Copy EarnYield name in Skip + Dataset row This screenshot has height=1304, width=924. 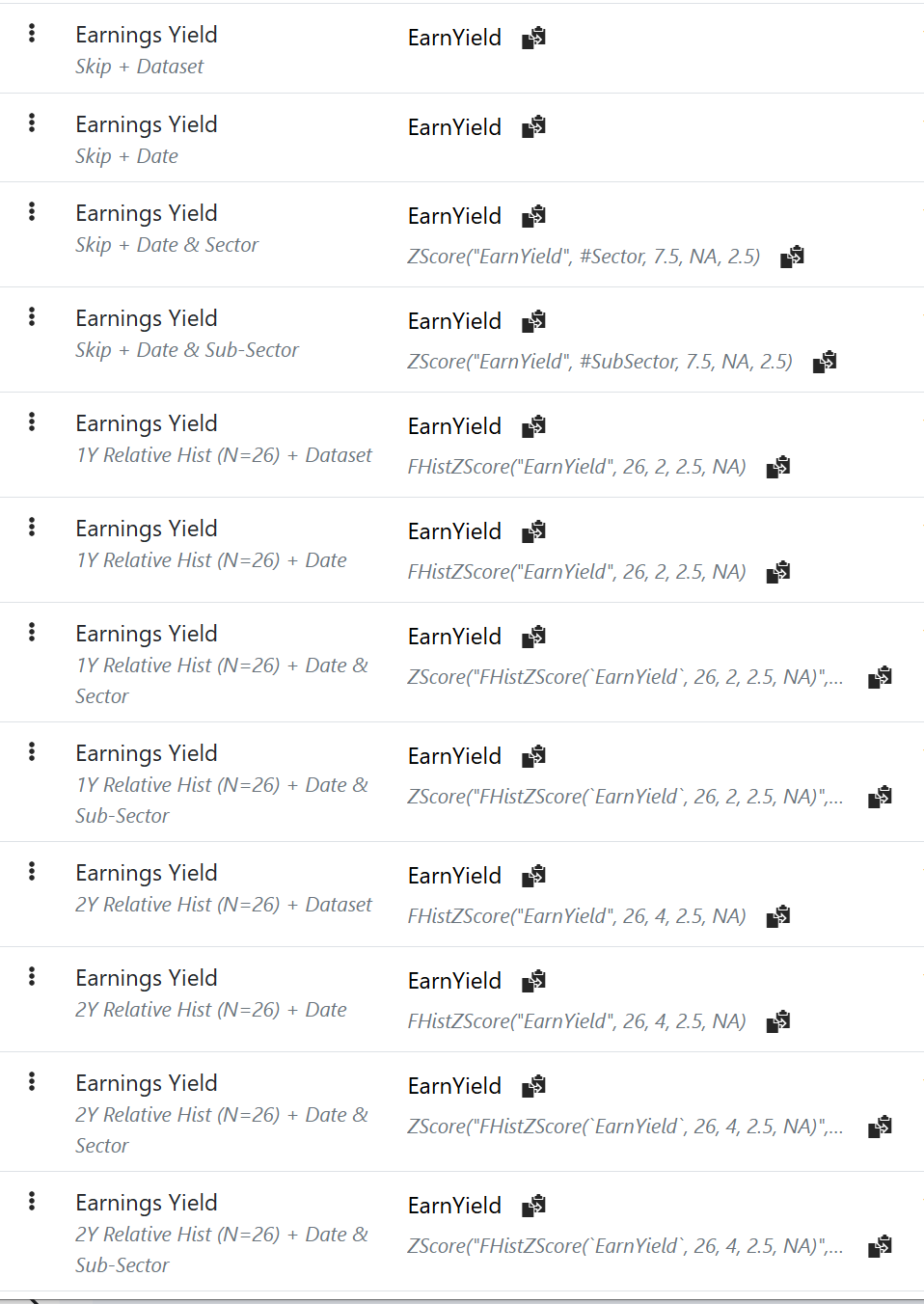point(533,38)
